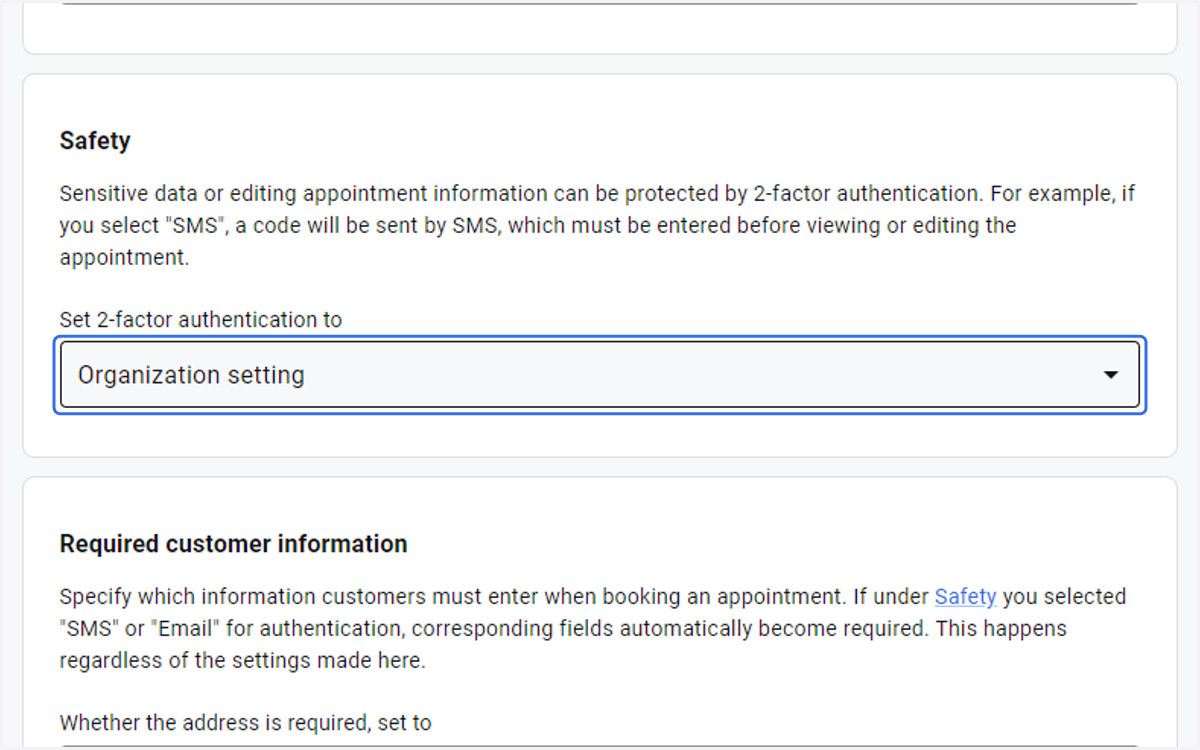
Task: Select the paragraph starting 'Specify which information customers'
Action: pyautogui.click(x=593, y=629)
